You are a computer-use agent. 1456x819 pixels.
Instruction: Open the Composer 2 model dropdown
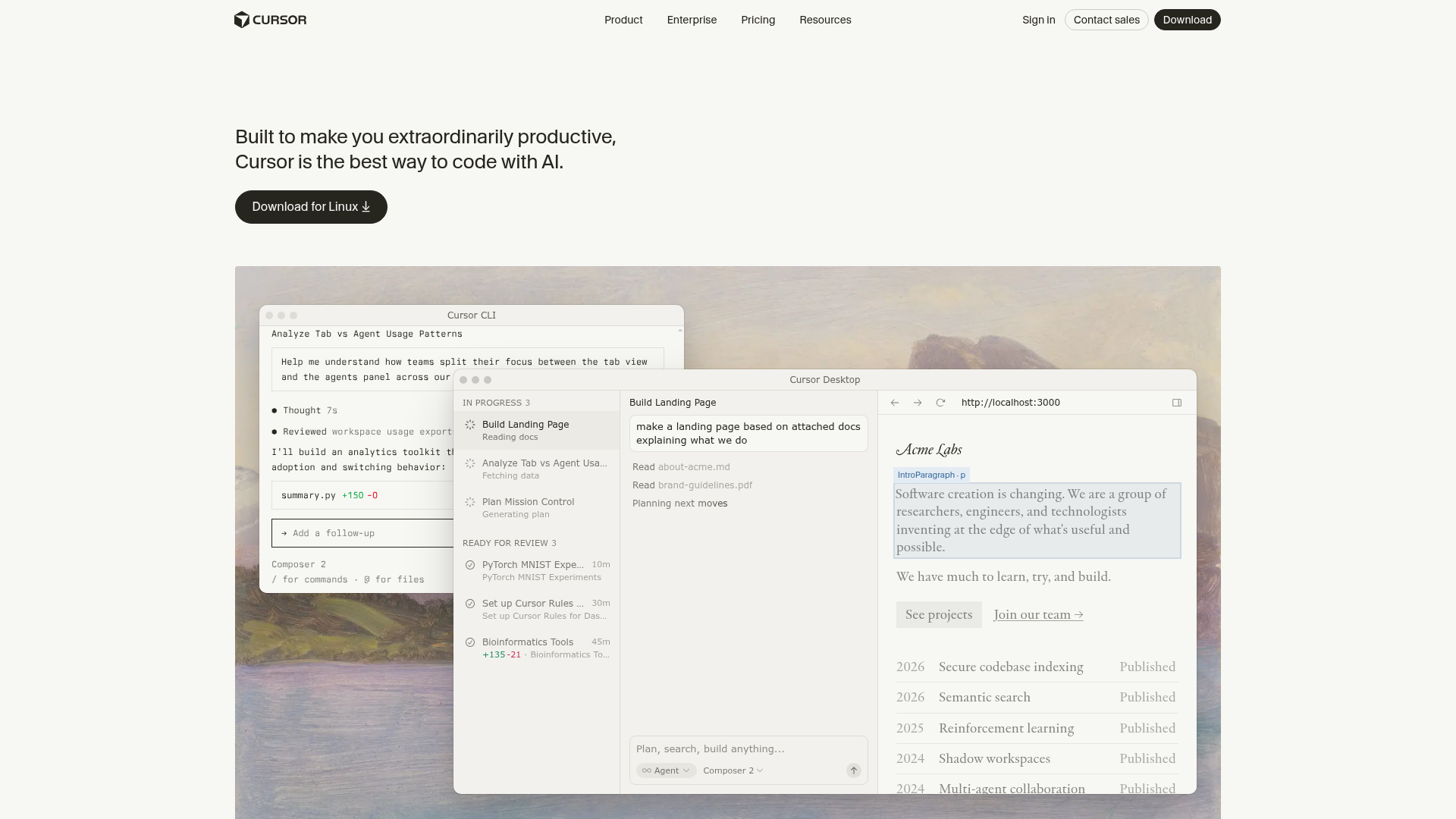(733, 770)
